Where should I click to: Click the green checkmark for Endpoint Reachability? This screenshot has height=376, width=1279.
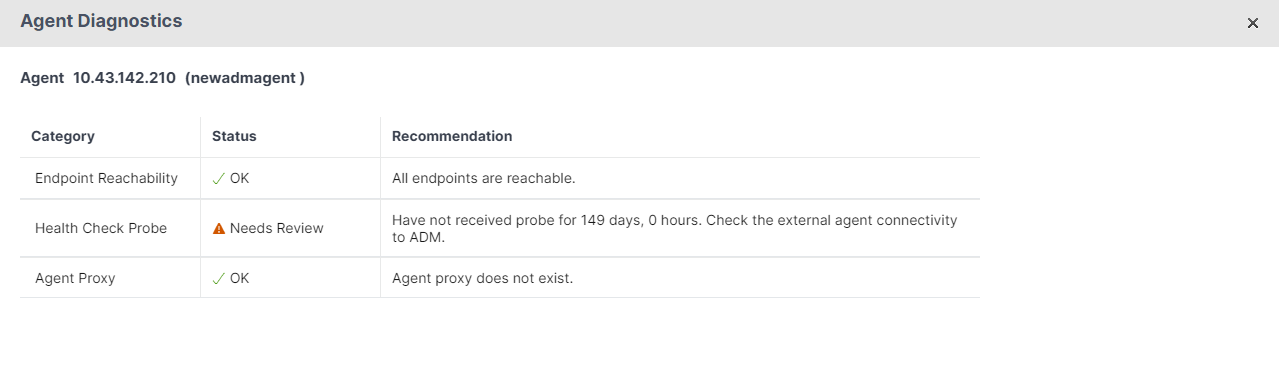[x=218, y=178]
